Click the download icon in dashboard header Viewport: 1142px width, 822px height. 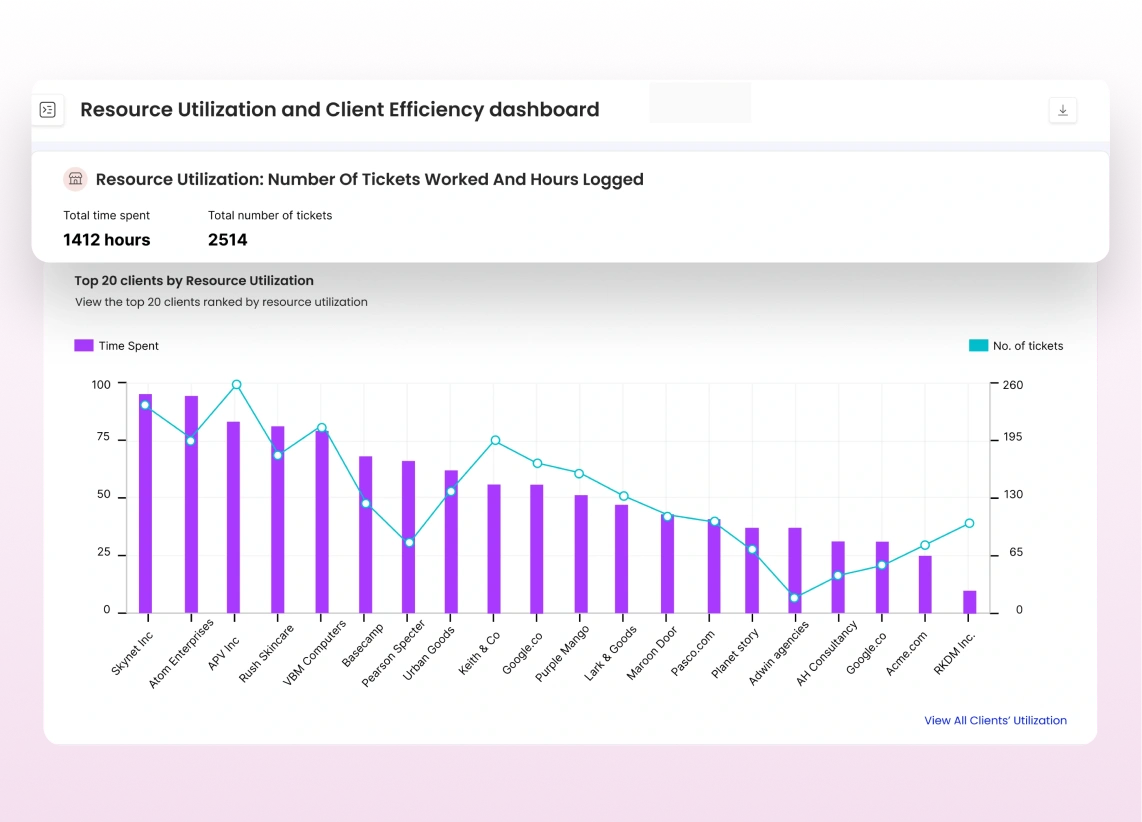point(1063,111)
